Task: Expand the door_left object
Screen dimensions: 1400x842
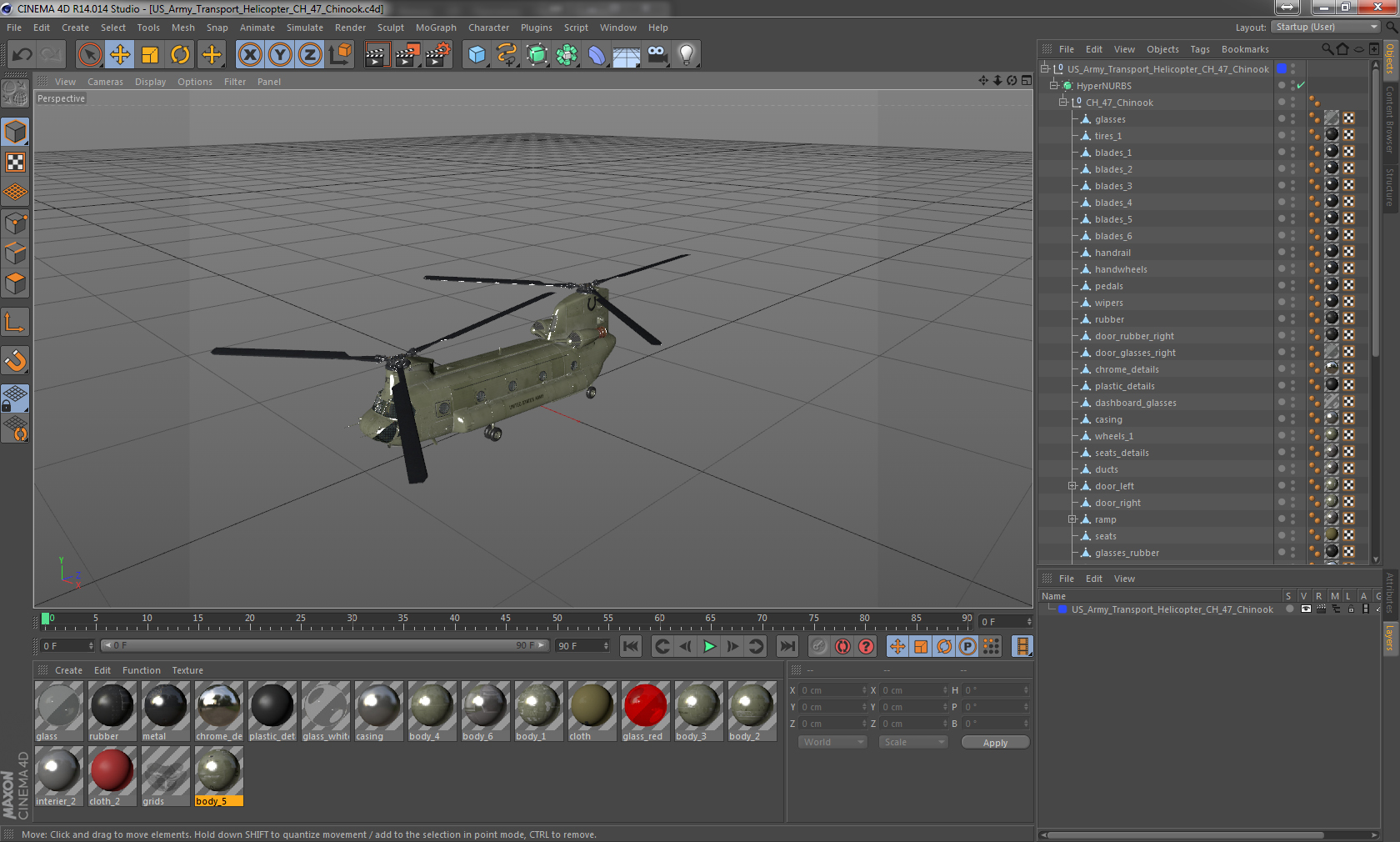Action: point(1072,485)
